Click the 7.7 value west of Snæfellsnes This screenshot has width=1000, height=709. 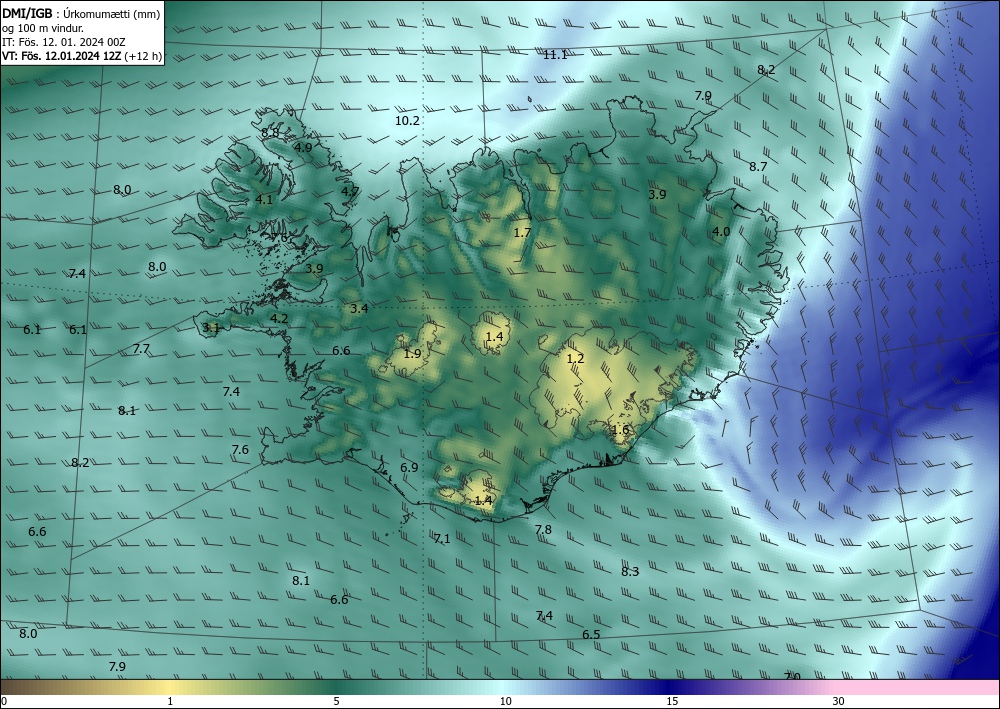141,349
